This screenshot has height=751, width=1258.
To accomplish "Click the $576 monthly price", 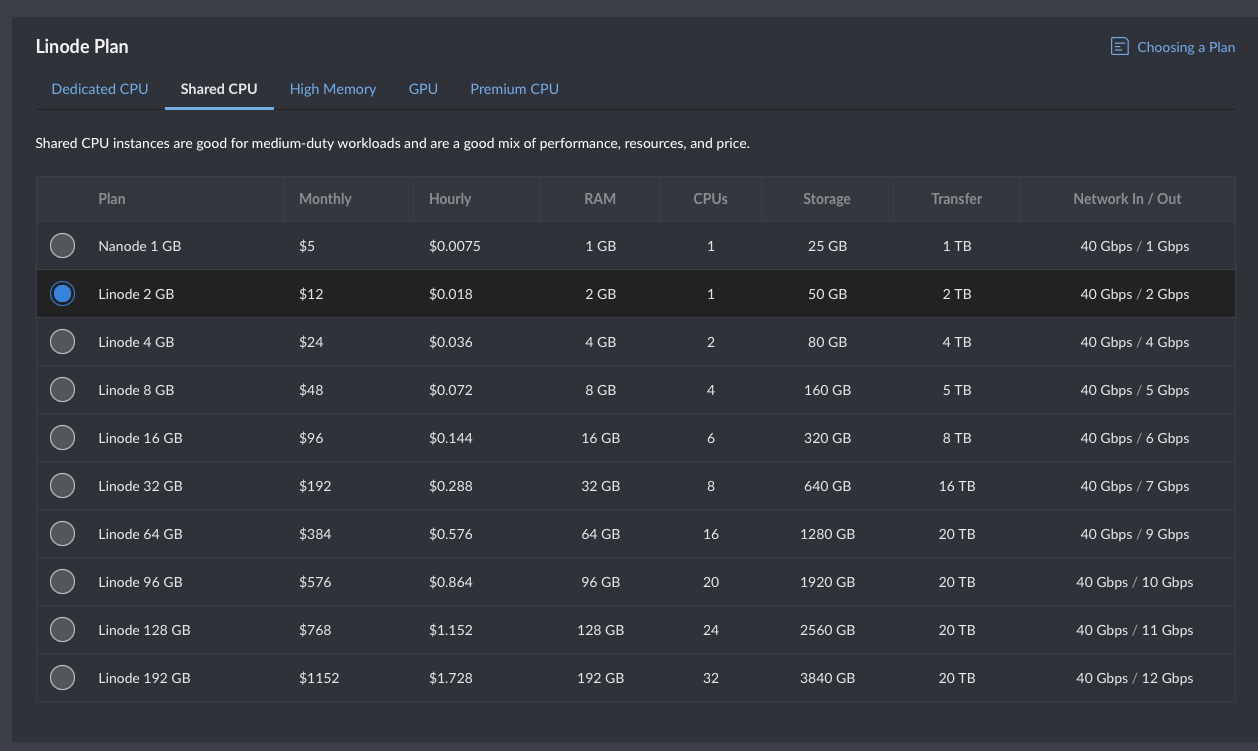I will tap(315, 582).
